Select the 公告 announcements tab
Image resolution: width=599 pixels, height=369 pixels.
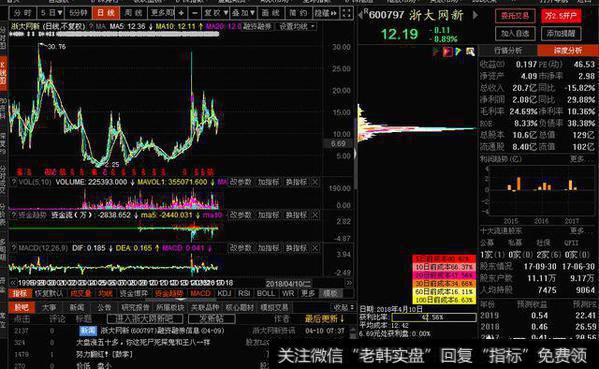tap(104, 307)
